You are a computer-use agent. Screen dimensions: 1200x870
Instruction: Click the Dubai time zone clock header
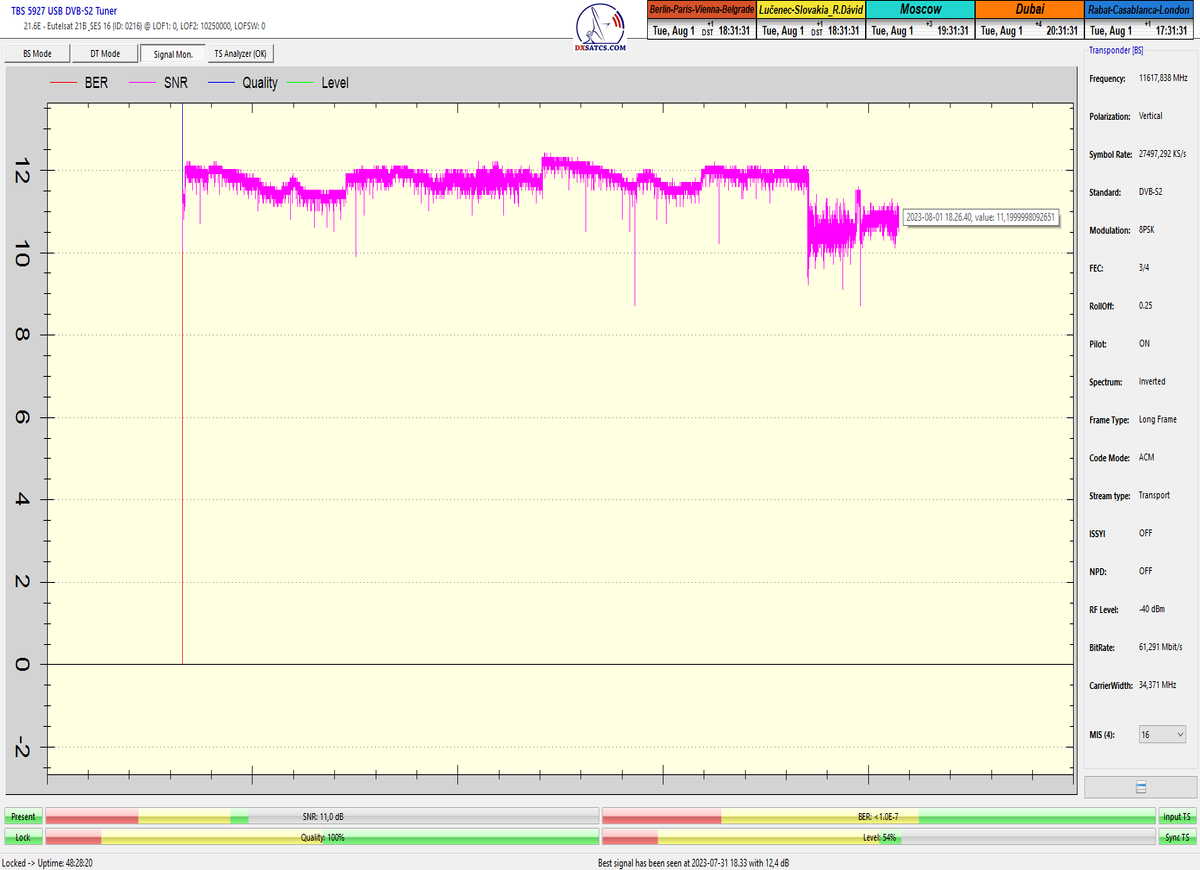[x=1029, y=9]
